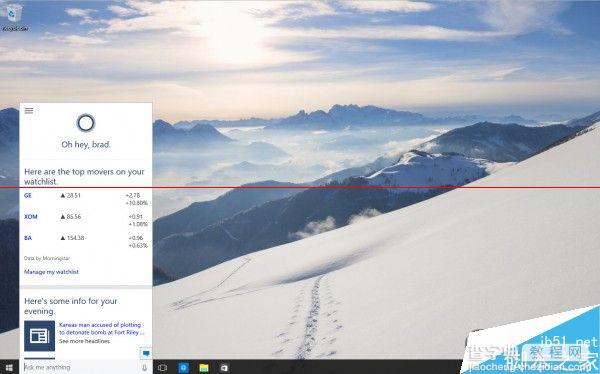Click the XOM change value +0.91
Viewport: 600px width, 374px height.
136,217
